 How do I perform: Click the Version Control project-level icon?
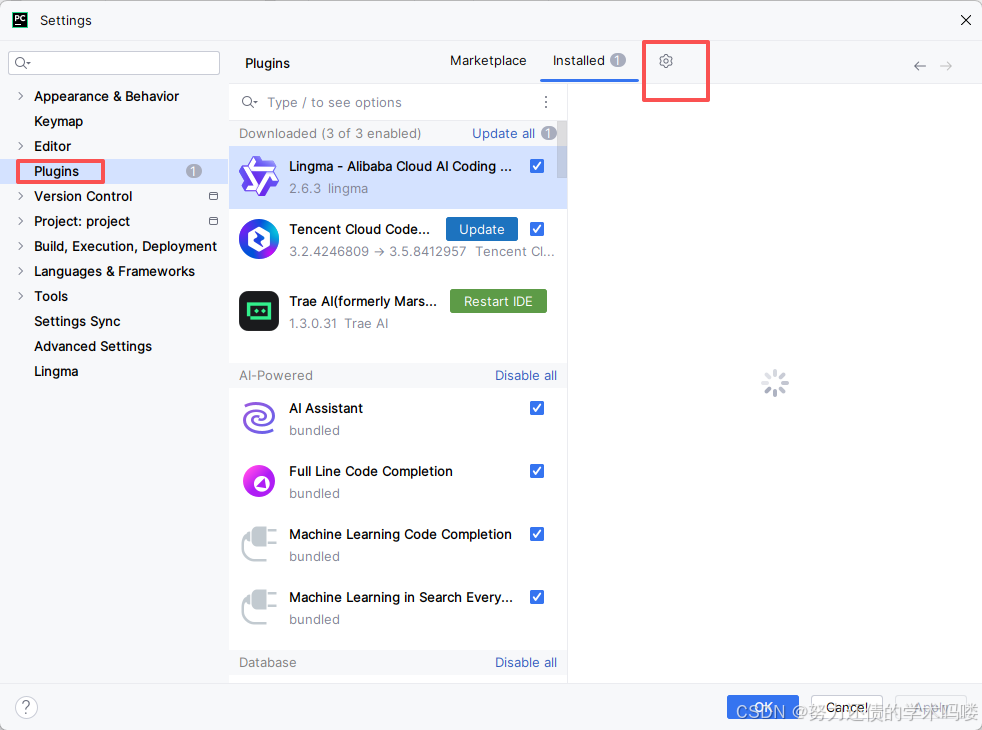click(x=214, y=196)
